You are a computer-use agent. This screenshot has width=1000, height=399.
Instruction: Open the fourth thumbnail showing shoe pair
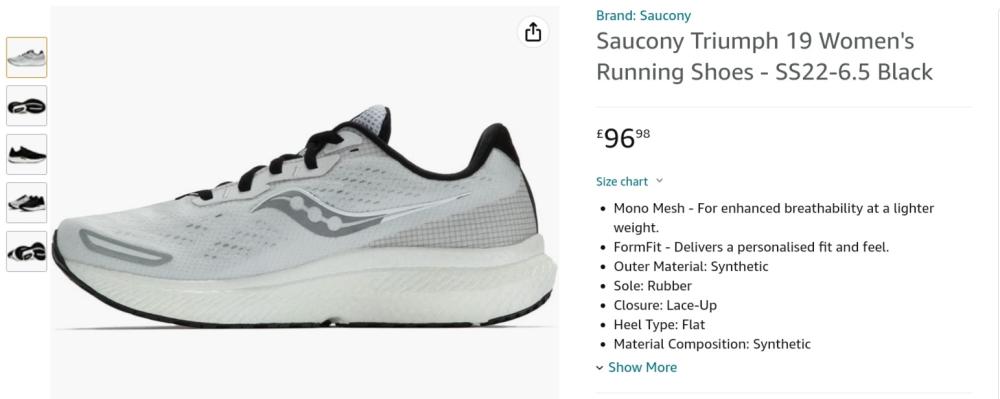27,203
